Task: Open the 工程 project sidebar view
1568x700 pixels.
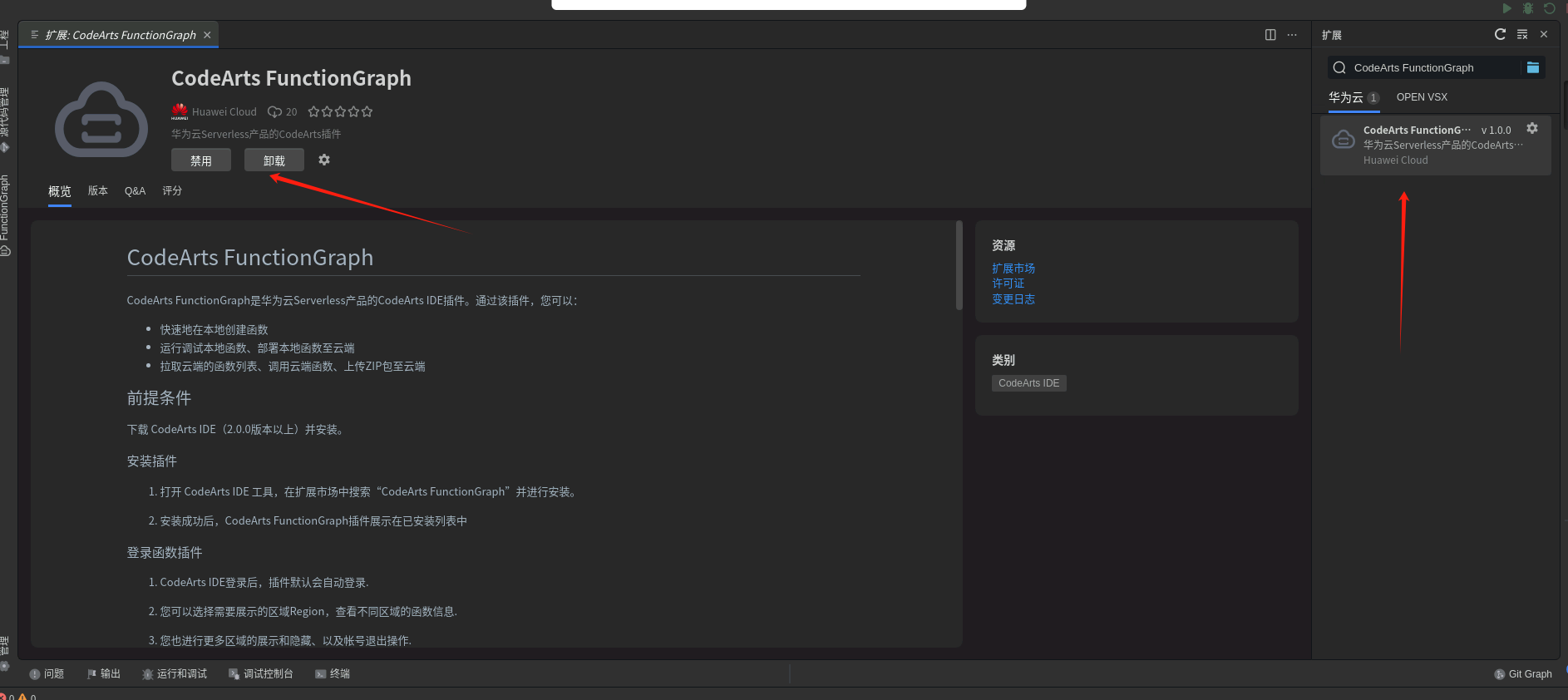Action: click(x=5, y=47)
